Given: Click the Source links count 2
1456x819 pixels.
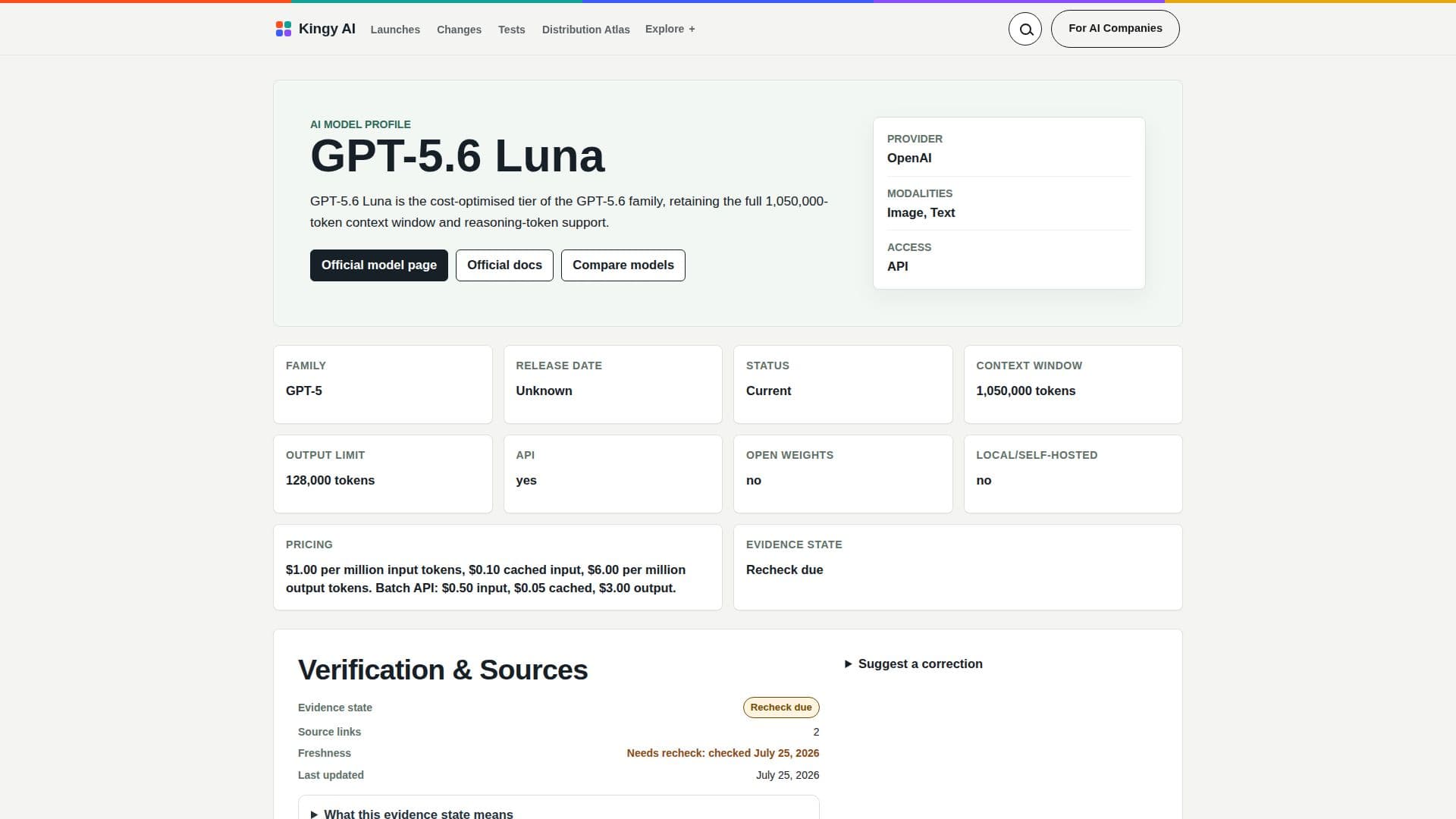Looking at the screenshot, I should (816, 733).
